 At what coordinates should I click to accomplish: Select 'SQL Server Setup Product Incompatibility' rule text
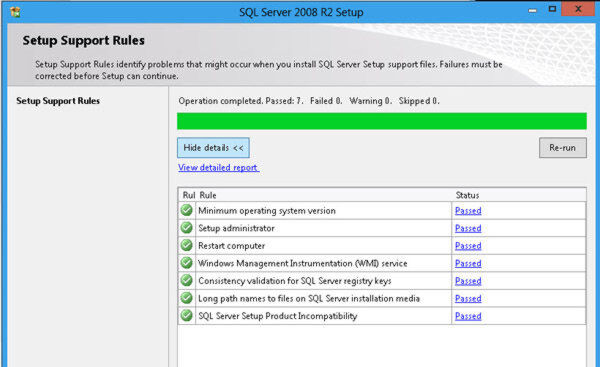point(277,316)
